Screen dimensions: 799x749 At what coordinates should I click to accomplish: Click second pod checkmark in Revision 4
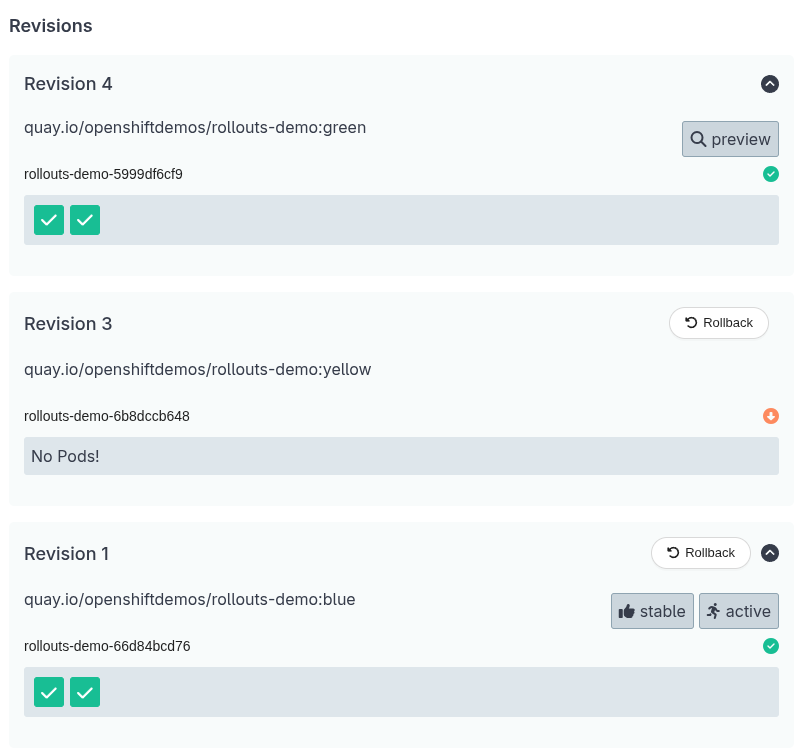(x=85, y=220)
